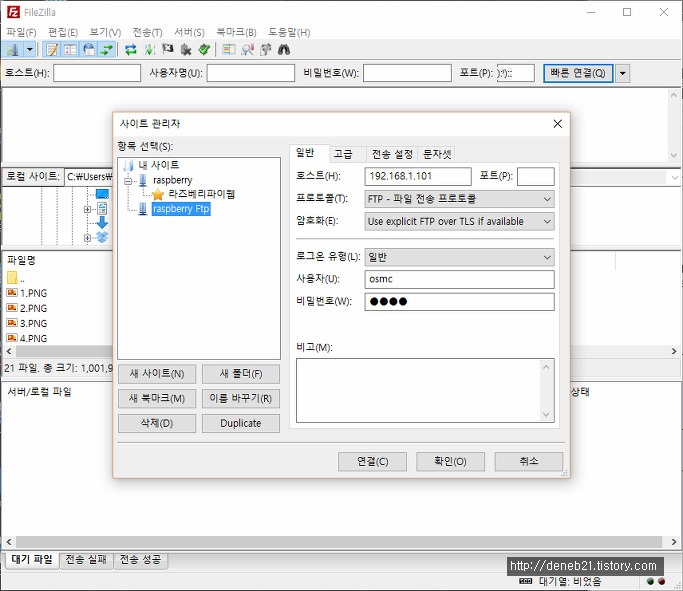Open the 프로토콜(T) dropdown
The height and width of the screenshot is (591, 683).
click(460, 199)
